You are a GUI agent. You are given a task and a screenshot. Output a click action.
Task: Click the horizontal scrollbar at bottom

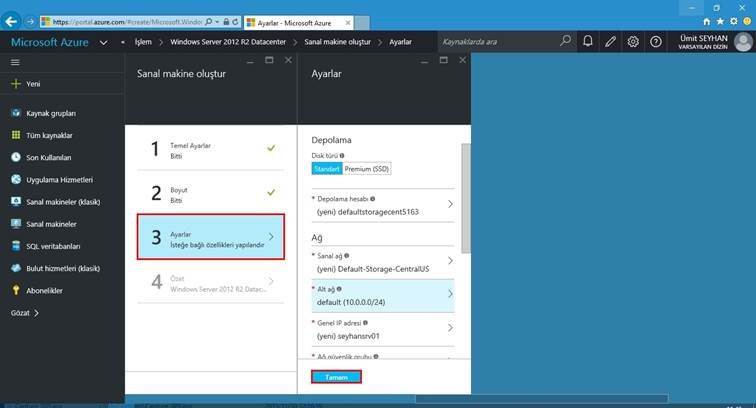click(541, 399)
